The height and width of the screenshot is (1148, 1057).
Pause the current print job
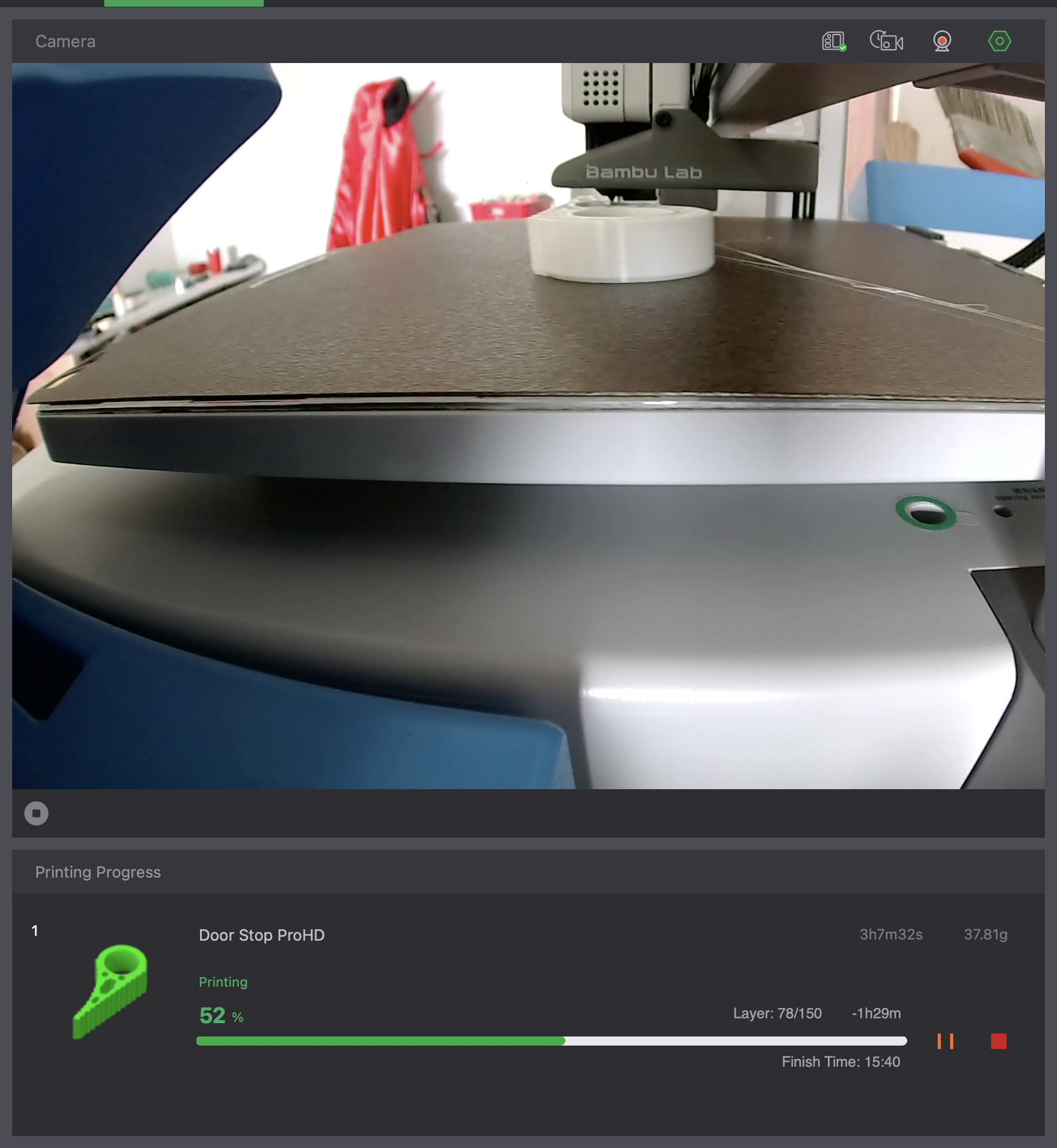pos(945,1041)
